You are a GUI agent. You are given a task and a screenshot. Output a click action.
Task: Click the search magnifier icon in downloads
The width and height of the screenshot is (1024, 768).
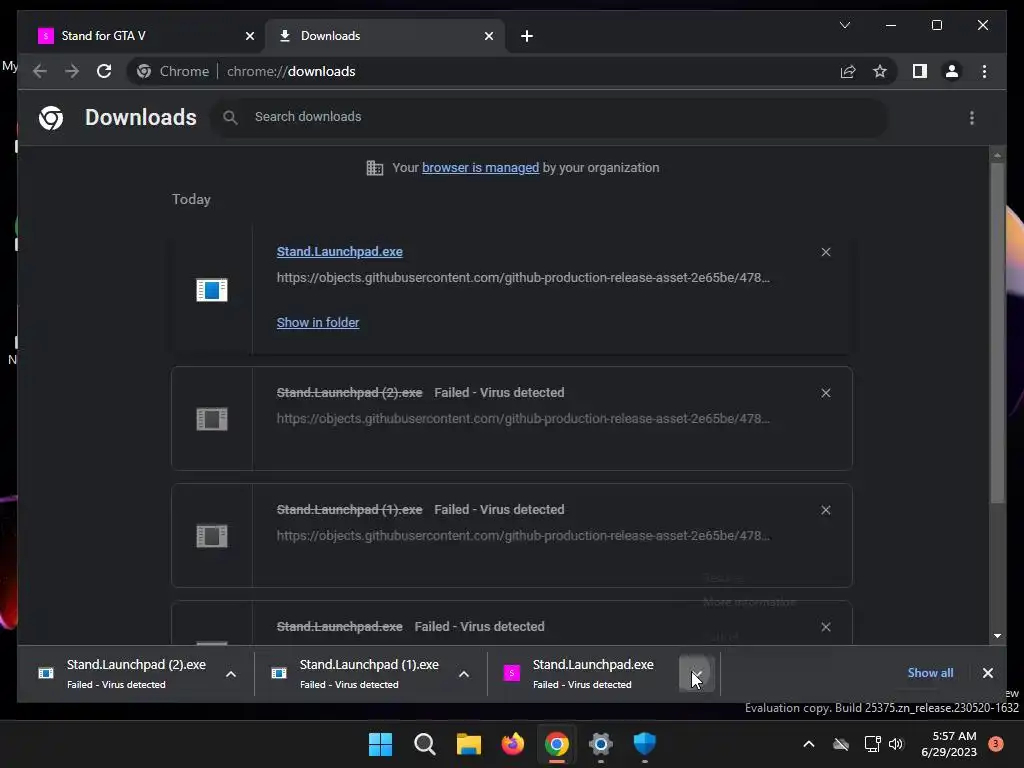(230, 117)
